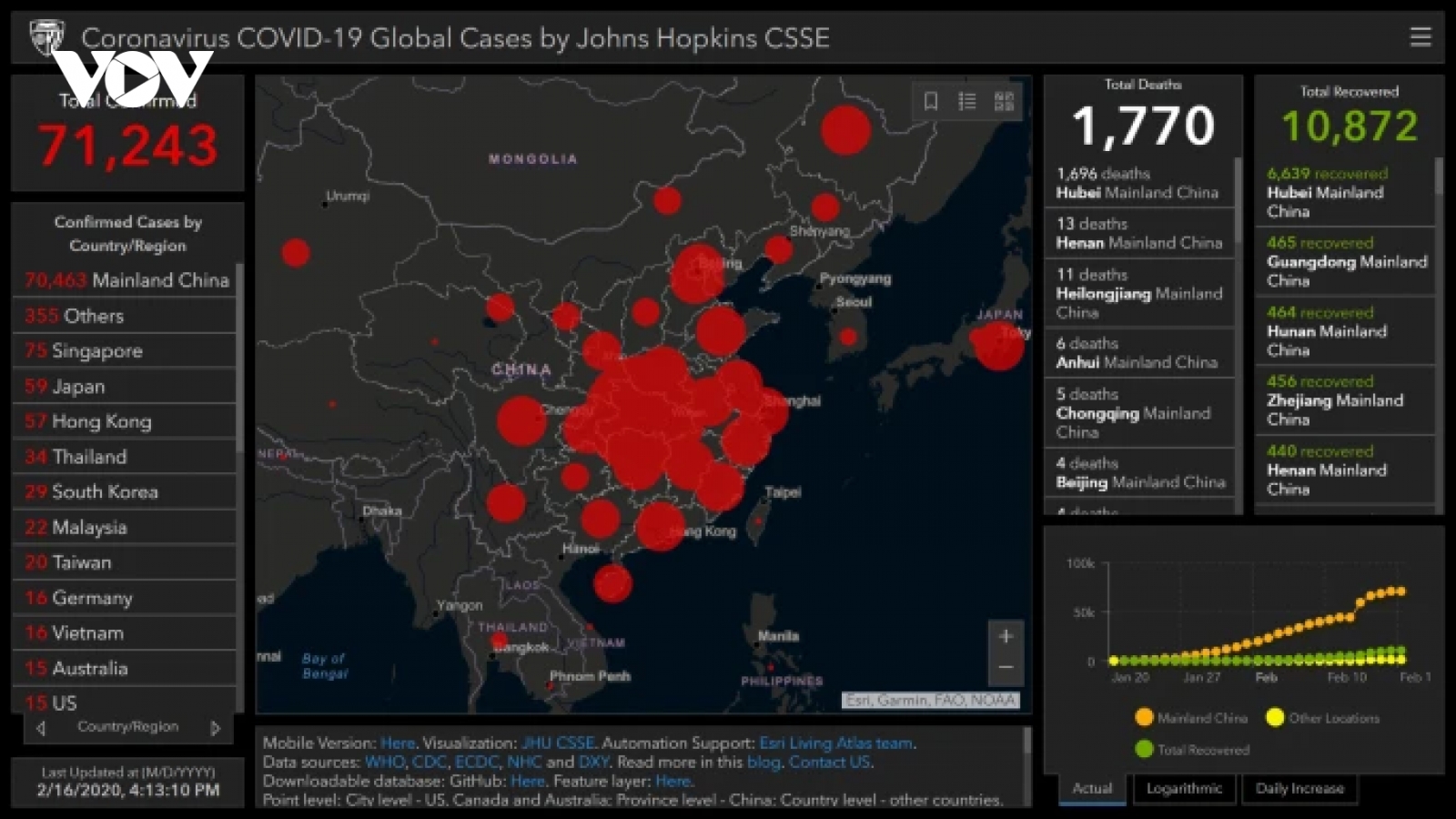Open the Feature layer Here link
The width and height of the screenshot is (1456, 819).
(672, 781)
